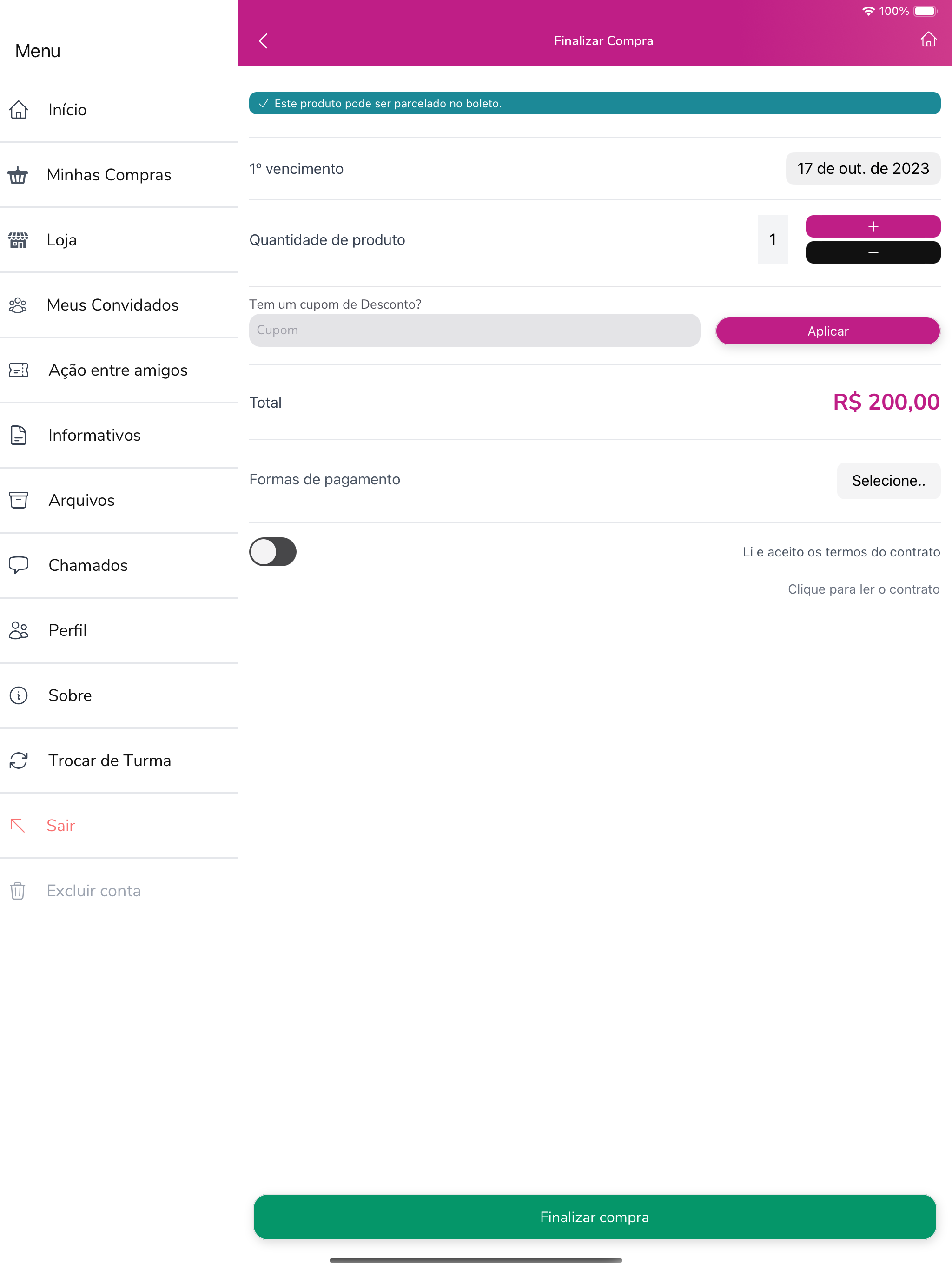This screenshot has height=1270, width=952.
Task: Click the Meus Convidados people icon
Action: 18,305
